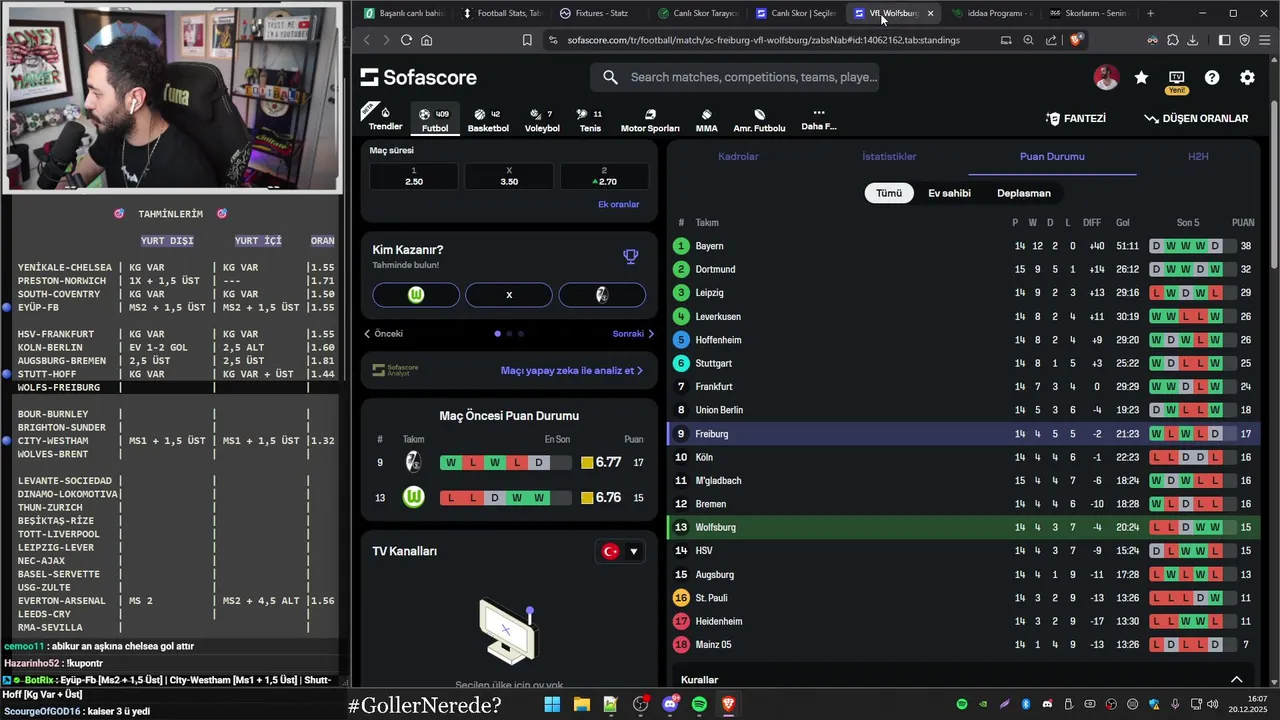The image size is (1280, 720).
Task: Select Tümü standings filter
Action: [889, 193]
